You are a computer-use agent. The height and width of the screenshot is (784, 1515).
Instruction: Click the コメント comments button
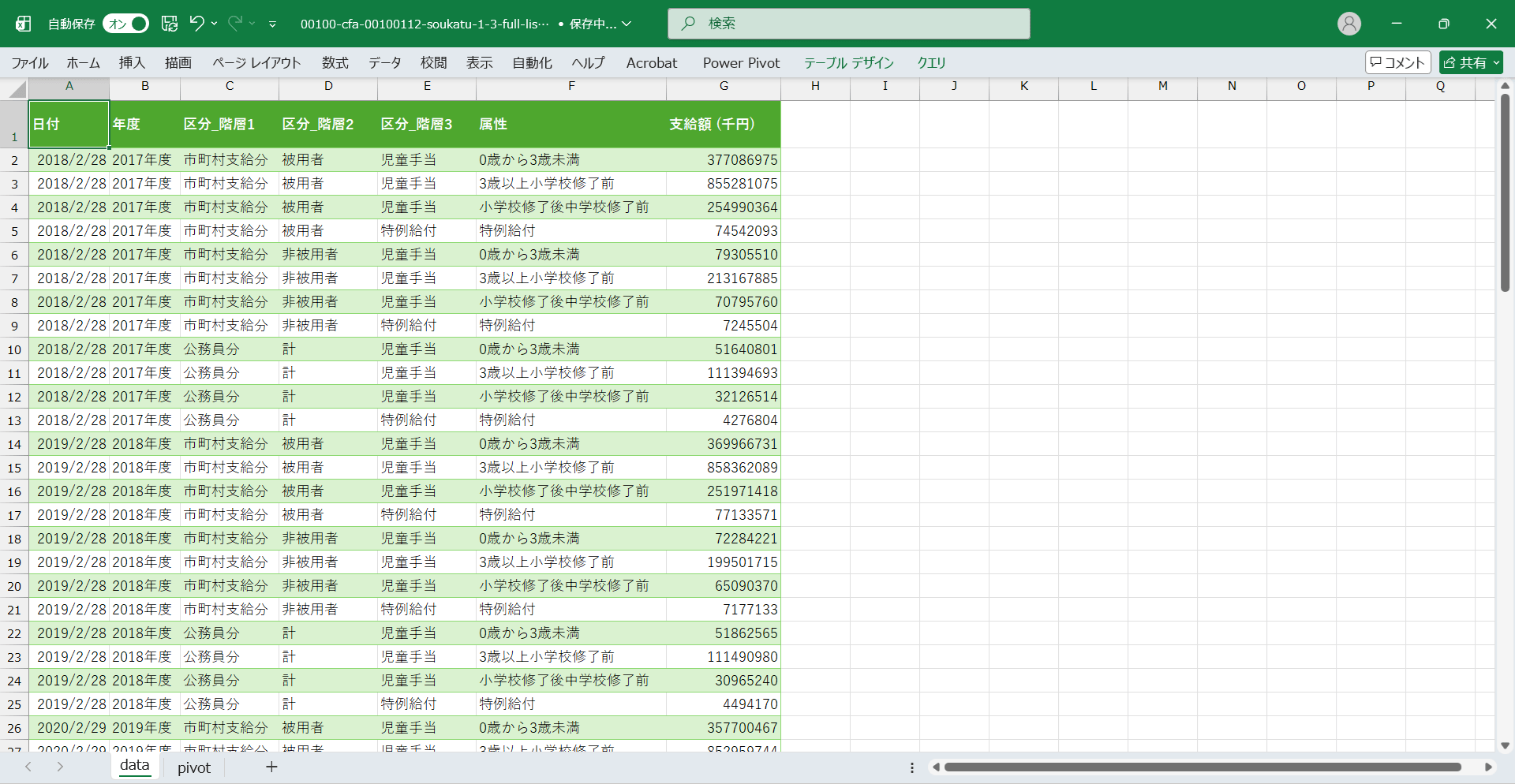pos(1397,62)
